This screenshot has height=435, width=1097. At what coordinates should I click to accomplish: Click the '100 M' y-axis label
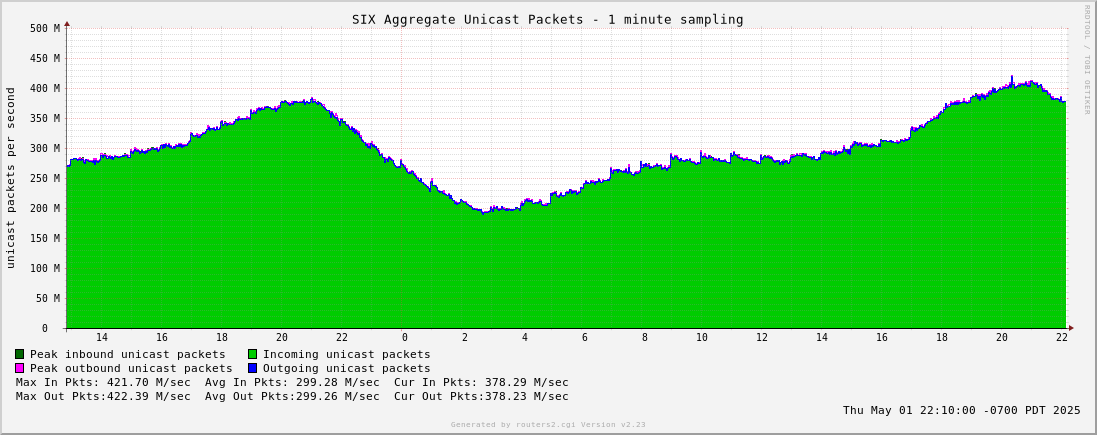pyautogui.click(x=45, y=268)
